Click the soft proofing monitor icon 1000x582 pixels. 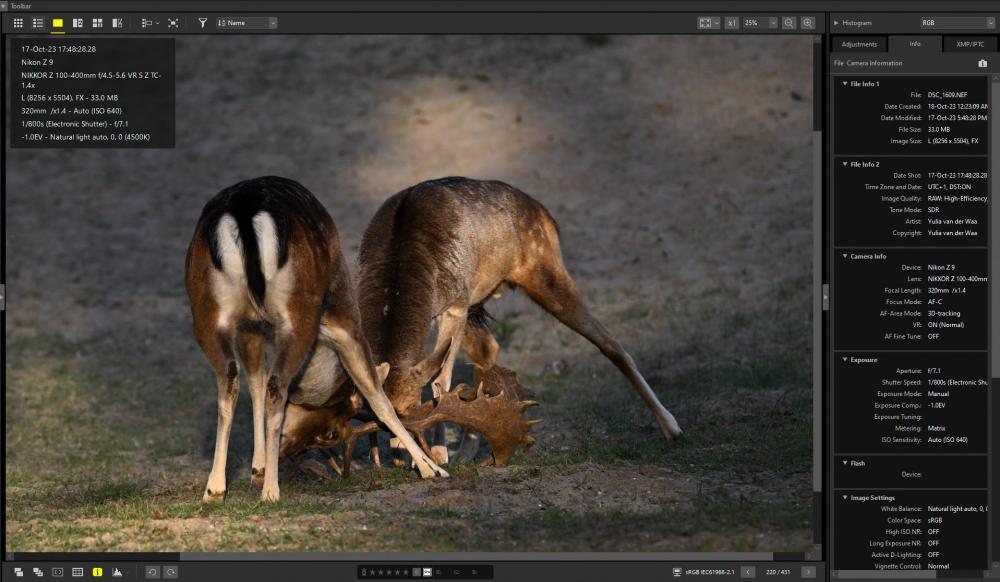pos(677,572)
